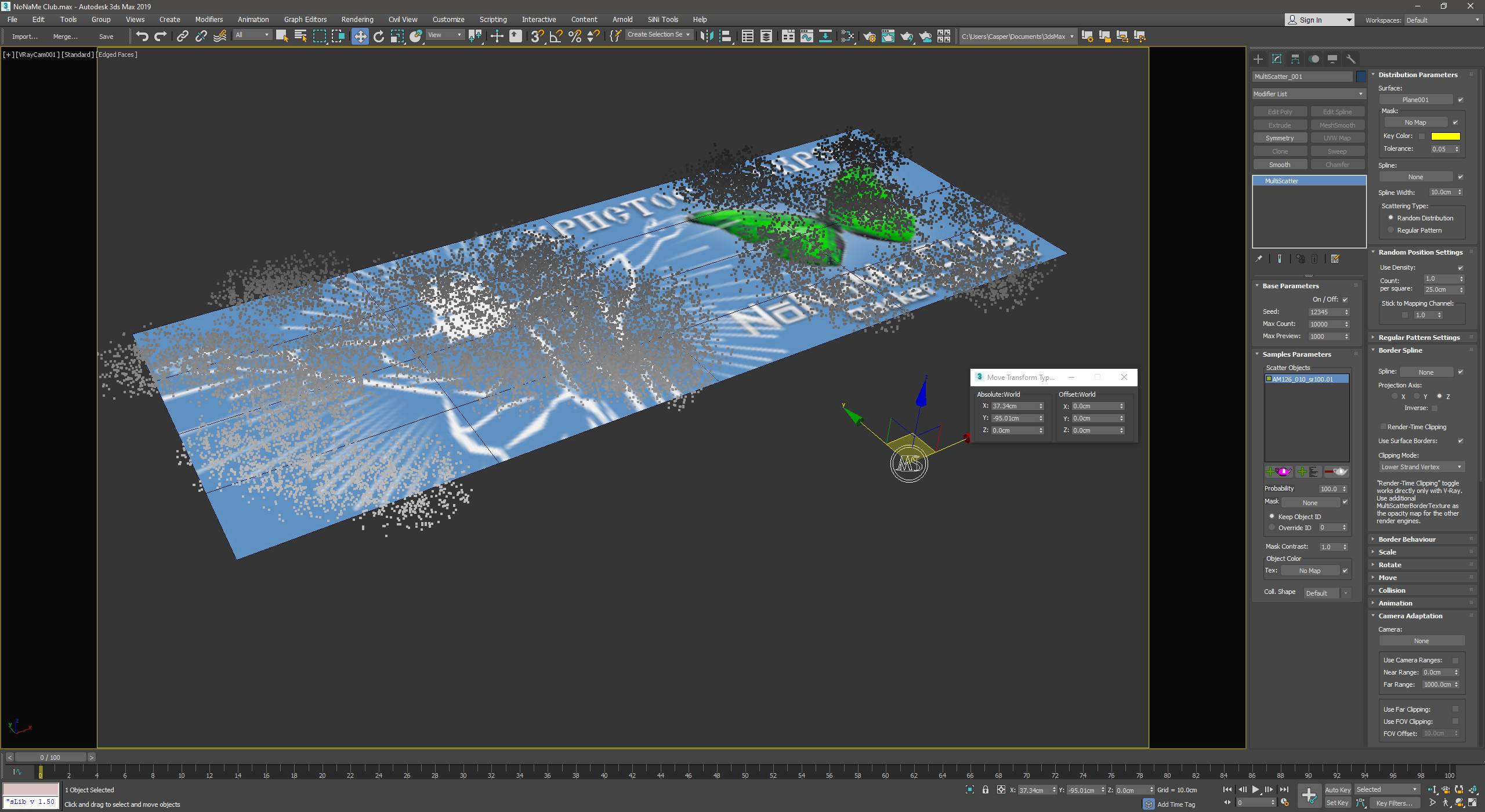
Task: Expand the Regular Pattern Settings rollout
Action: (1422, 338)
